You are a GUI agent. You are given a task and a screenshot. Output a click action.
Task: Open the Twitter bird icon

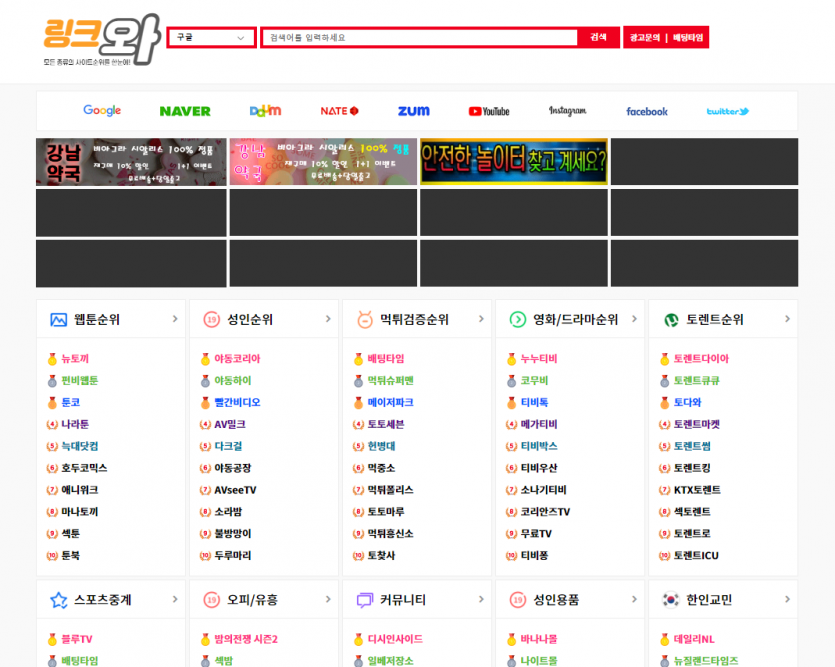point(727,110)
